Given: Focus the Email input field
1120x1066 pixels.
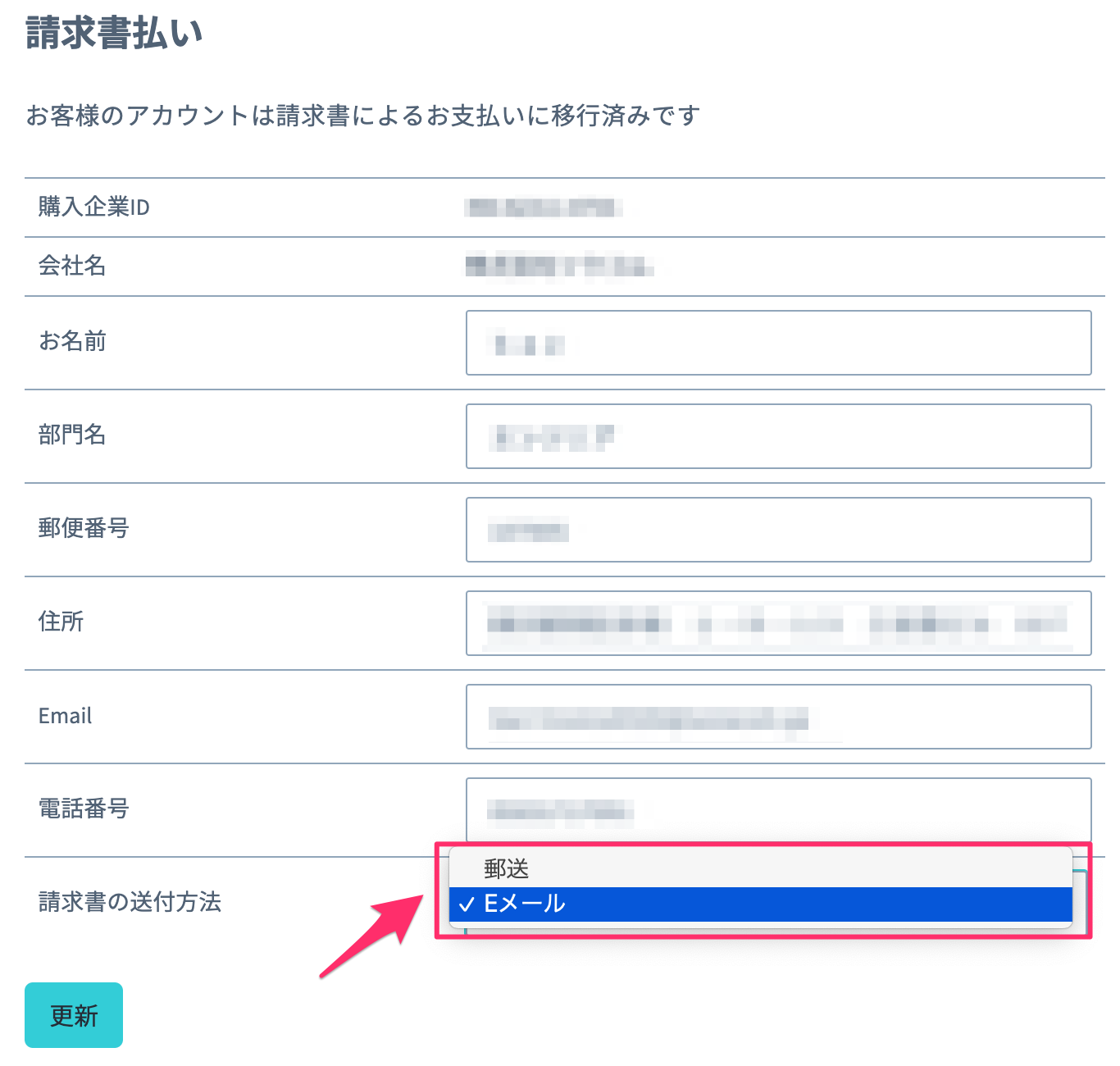Looking at the screenshot, I should tap(778, 717).
